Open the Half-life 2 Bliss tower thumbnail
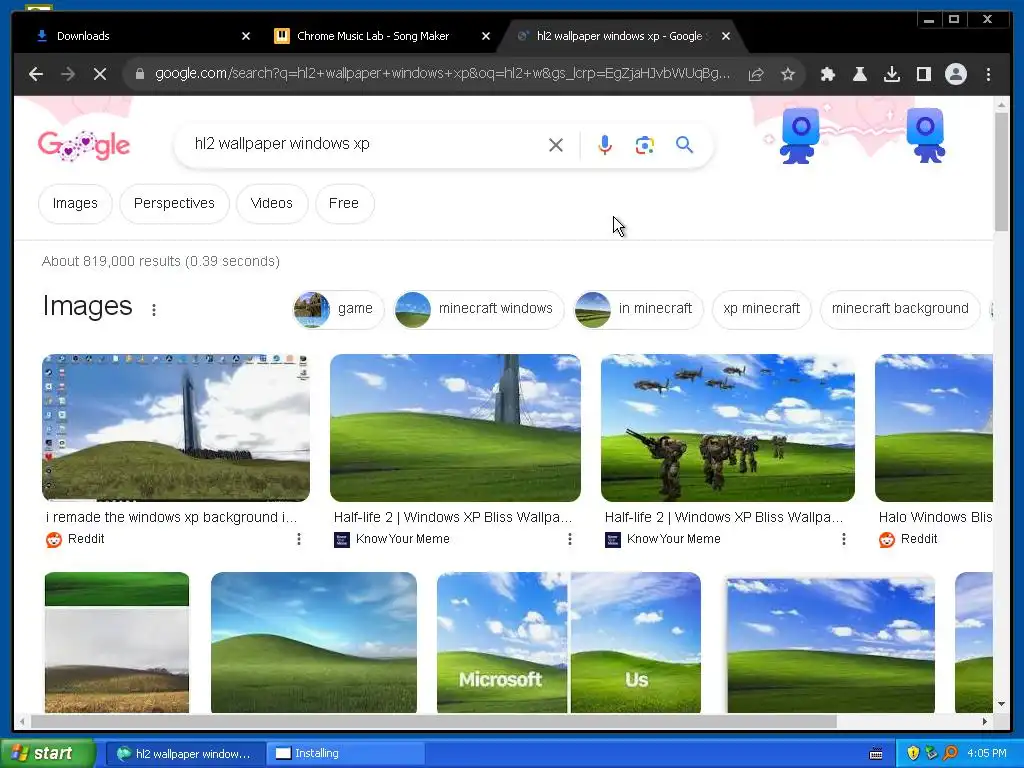Image resolution: width=1024 pixels, height=768 pixels. (x=455, y=428)
